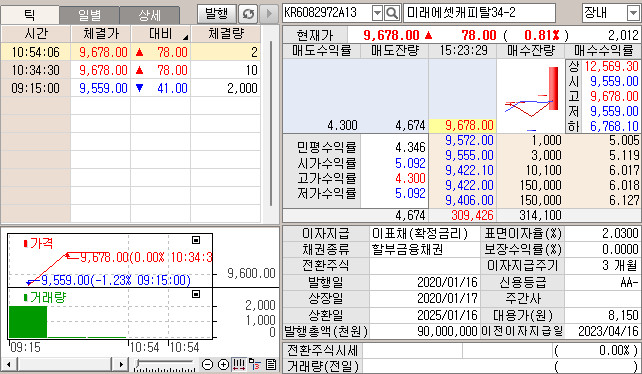Viewport: 642px width, 374px height.
Task: Switch to the 틱 tab
Action: pos(30,15)
